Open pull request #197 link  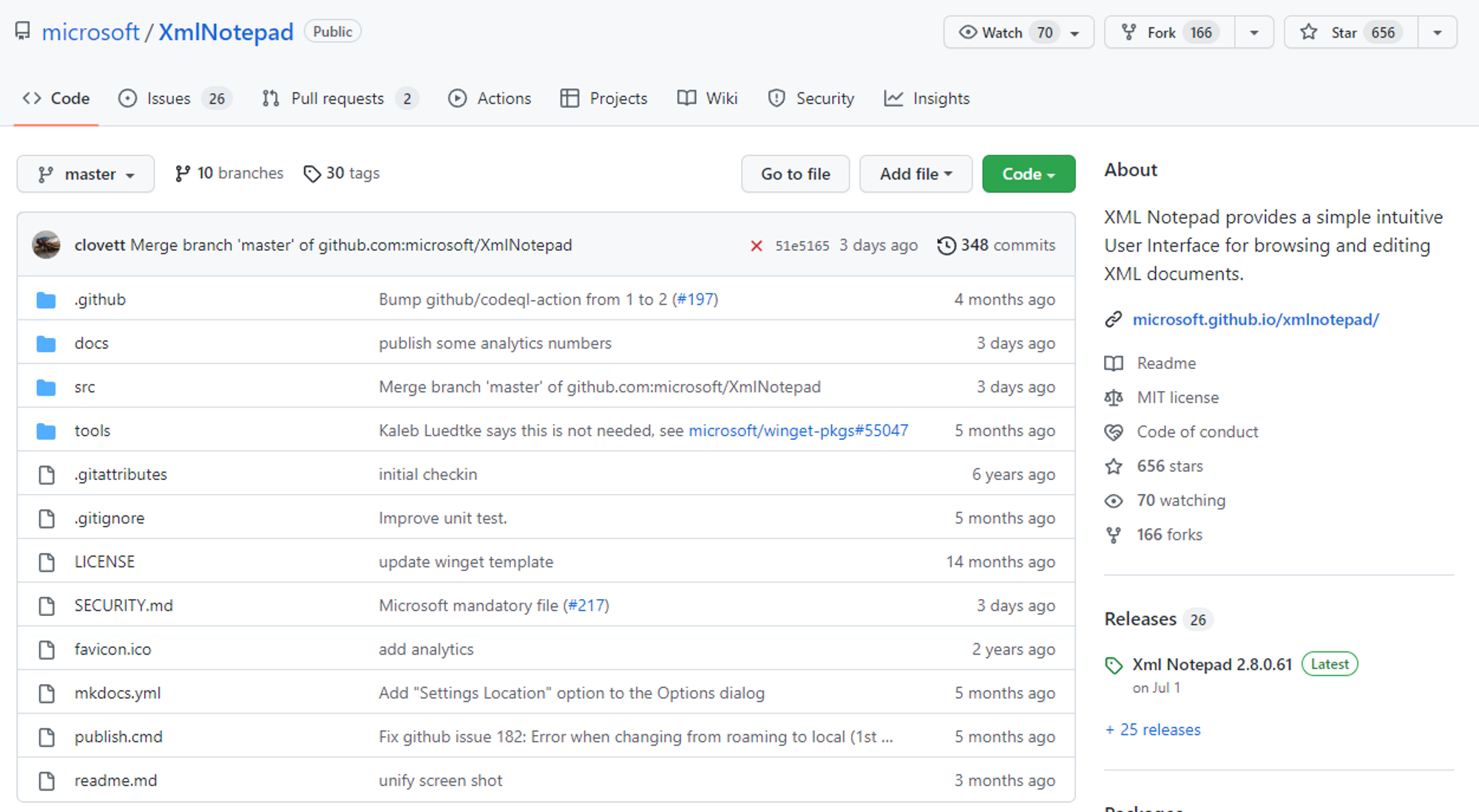(x=695, y=300)
